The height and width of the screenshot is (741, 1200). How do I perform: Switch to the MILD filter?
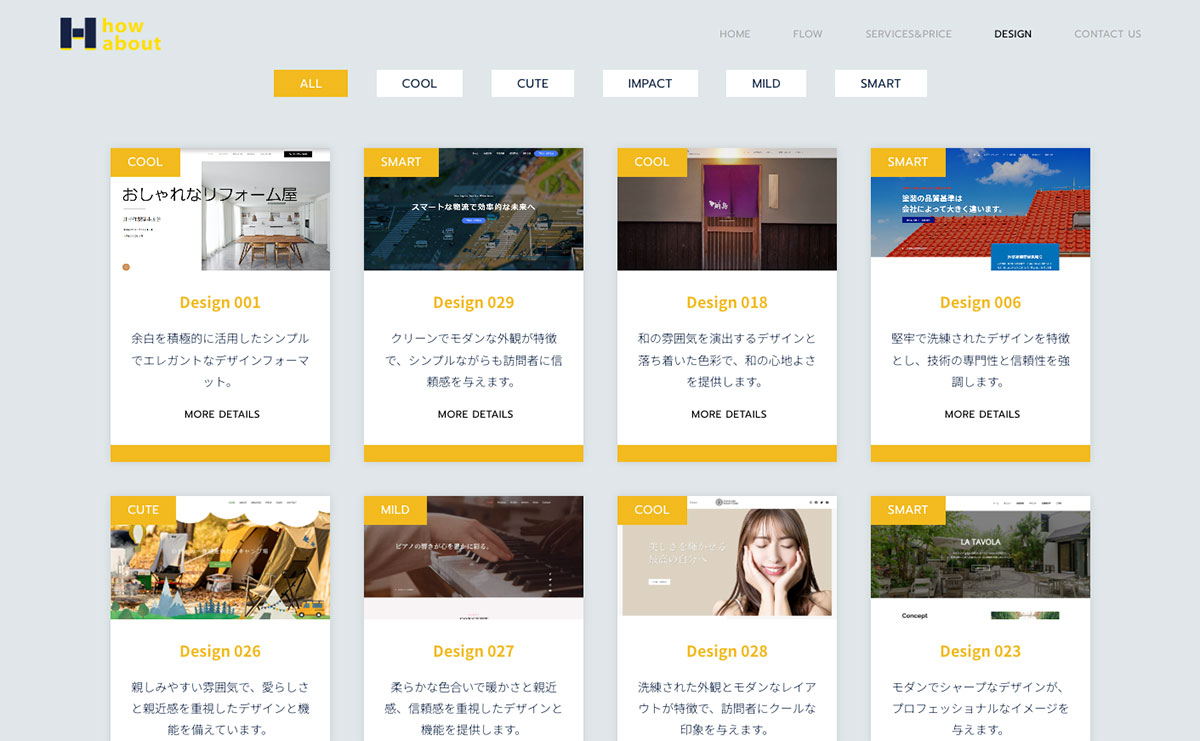(x=766, y=84)
